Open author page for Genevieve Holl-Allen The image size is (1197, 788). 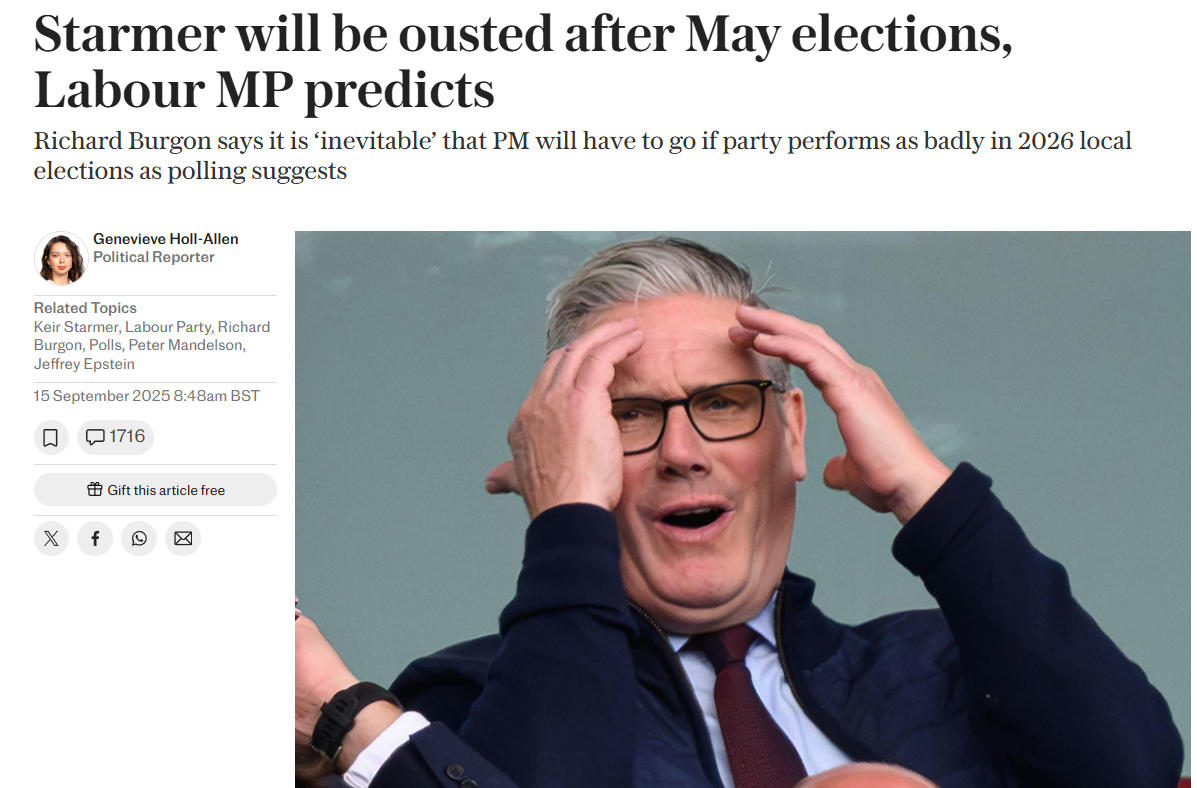point(165,239)
